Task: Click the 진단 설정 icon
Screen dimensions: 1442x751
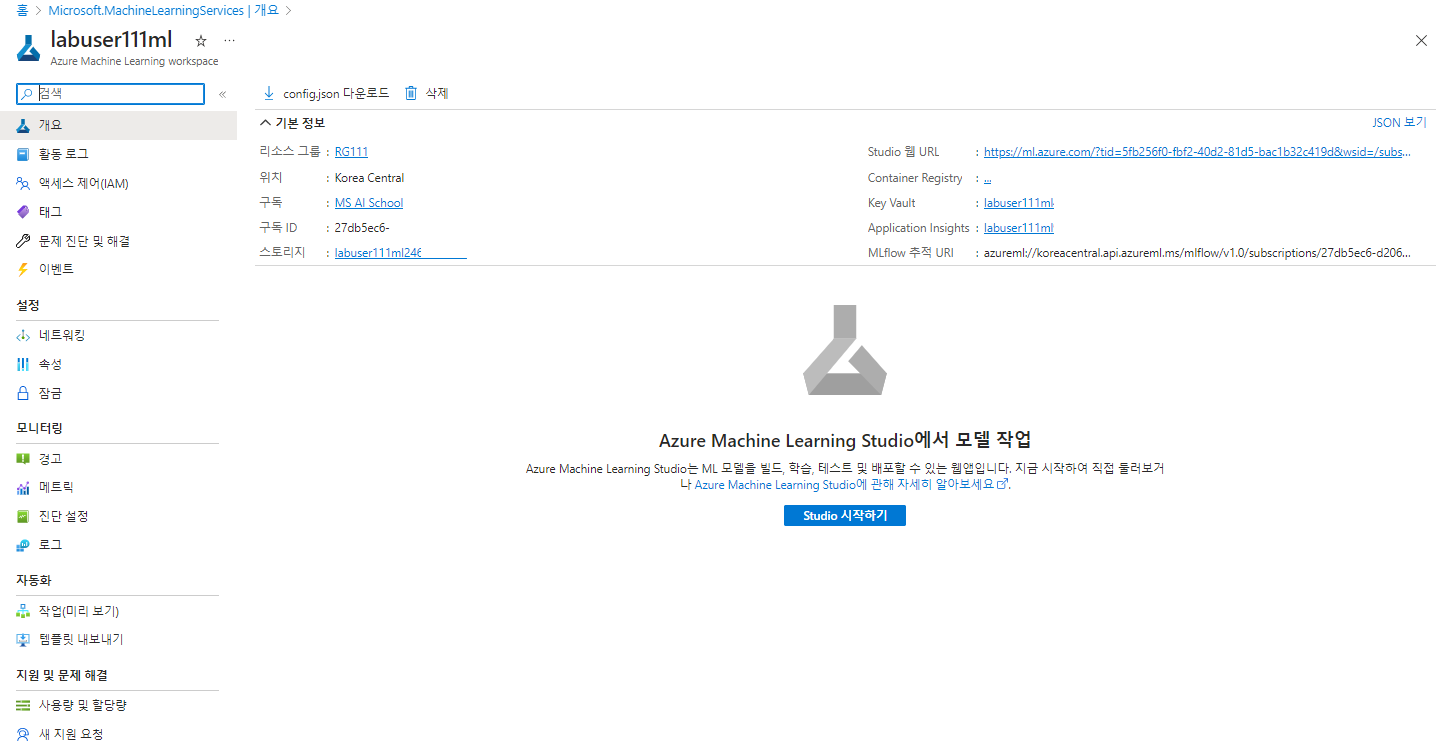Action: (x=23, y=516)
